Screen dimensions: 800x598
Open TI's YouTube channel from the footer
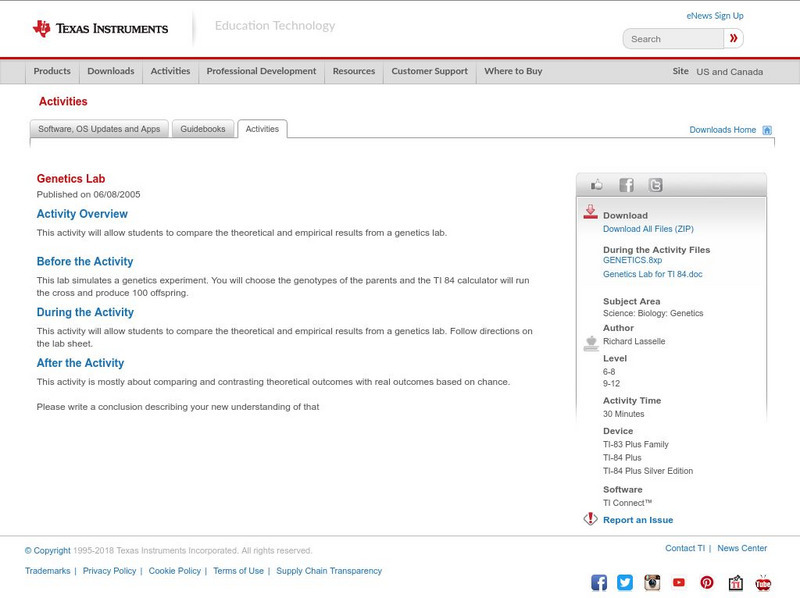[x=679, y=581]
